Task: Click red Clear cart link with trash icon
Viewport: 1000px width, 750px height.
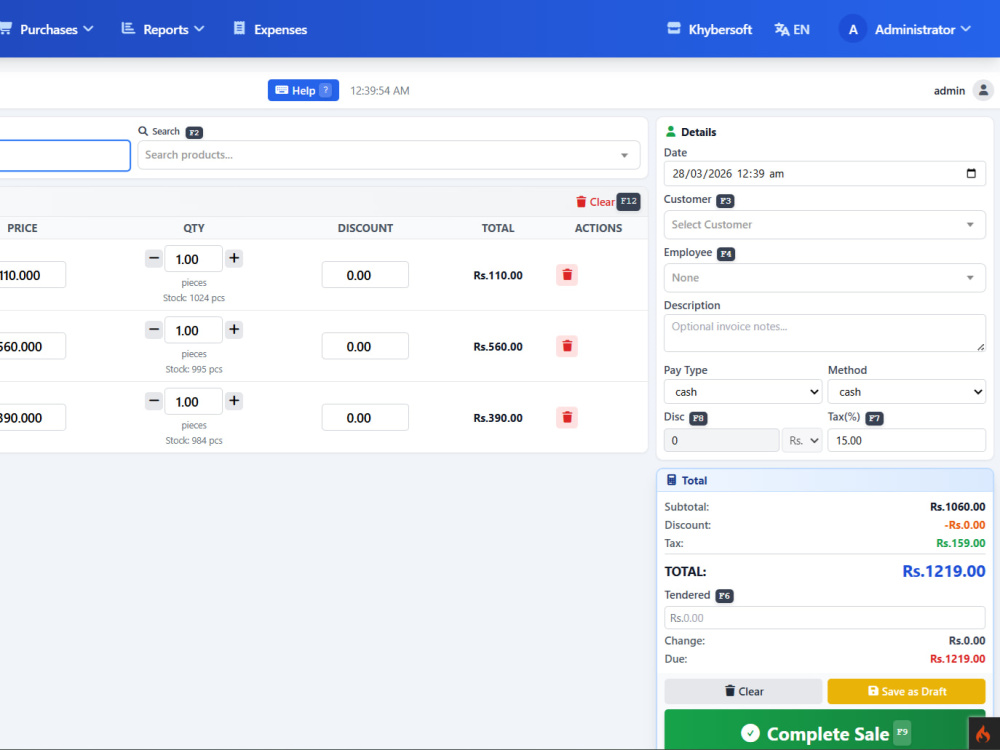Action: pyautogui.click(x=595, y=202)
